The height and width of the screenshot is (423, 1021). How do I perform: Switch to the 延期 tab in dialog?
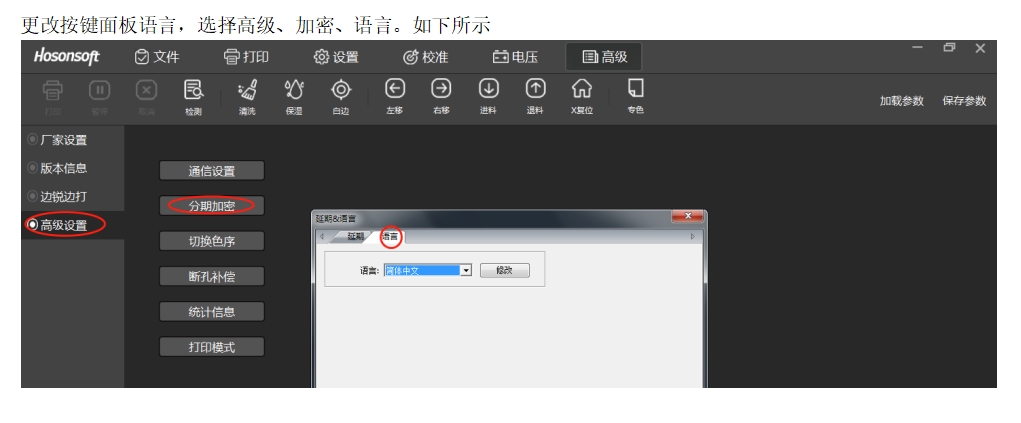tap(355, 236)
